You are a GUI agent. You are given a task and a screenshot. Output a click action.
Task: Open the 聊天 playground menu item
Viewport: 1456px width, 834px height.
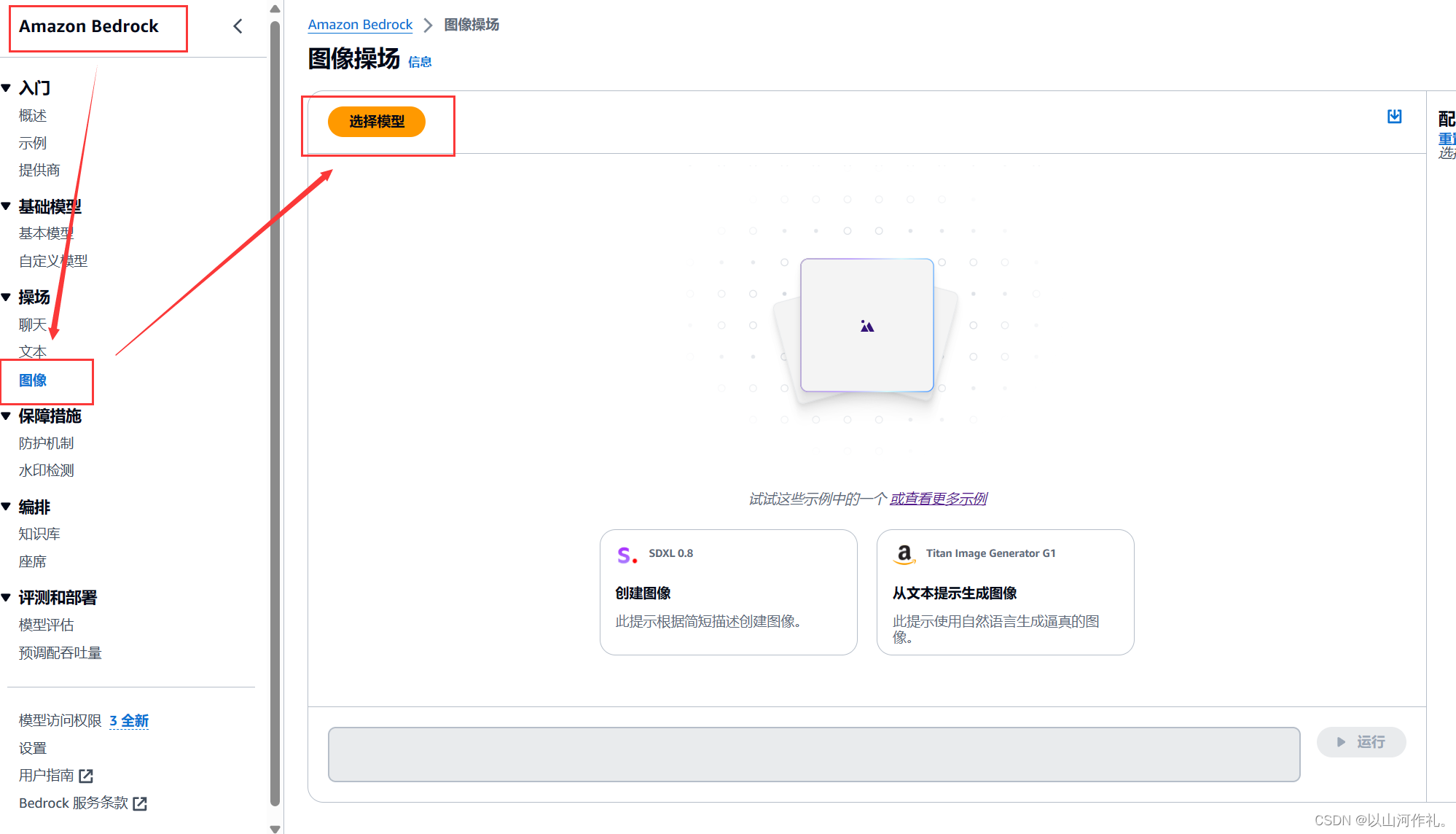point(33,324)
